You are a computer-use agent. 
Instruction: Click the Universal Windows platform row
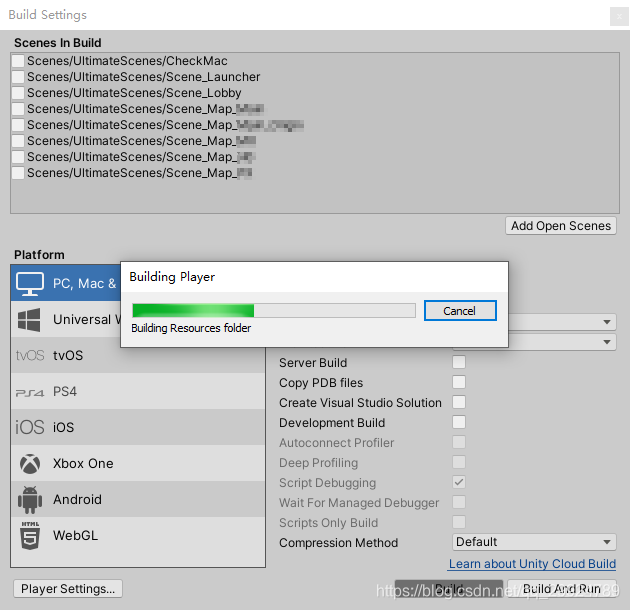tap(66, 319)
